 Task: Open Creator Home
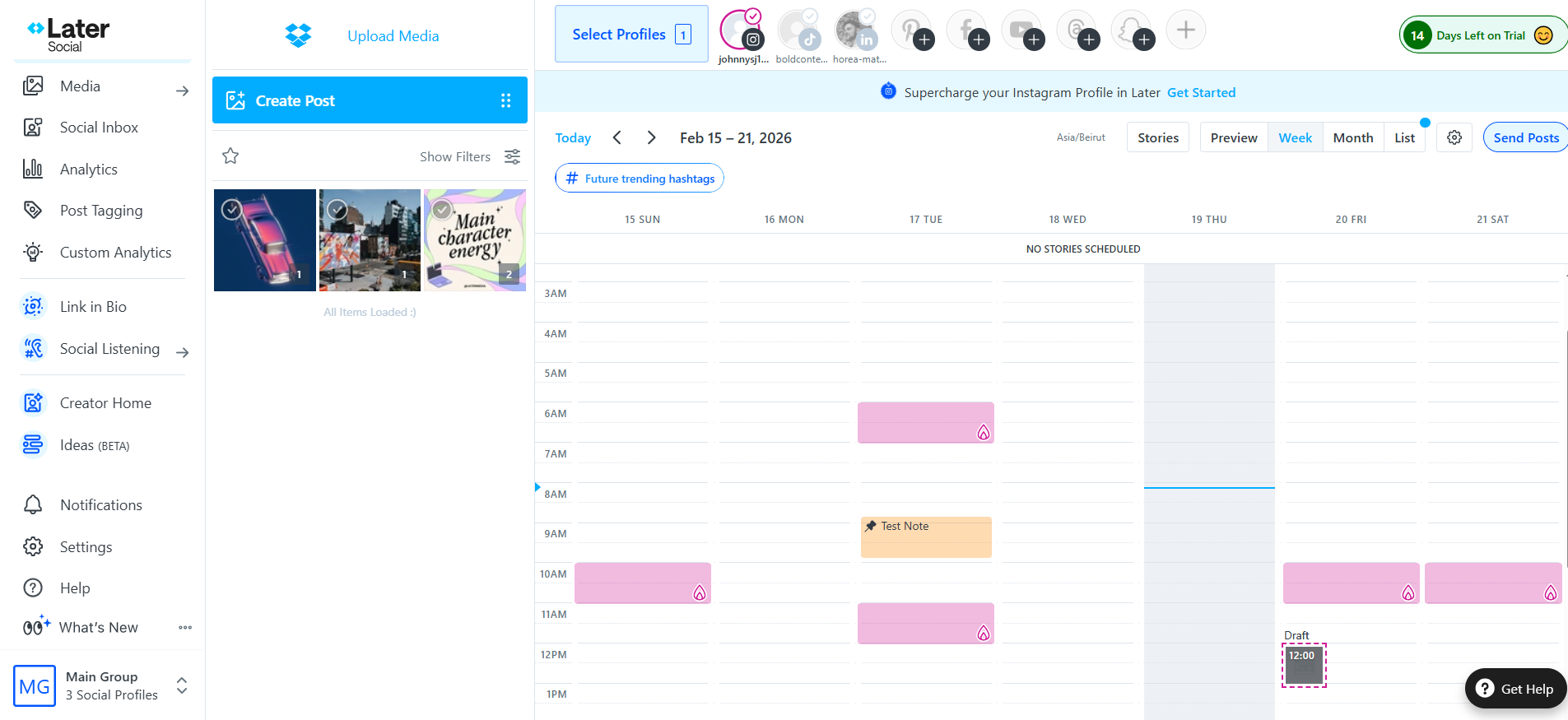pos(105,403)
